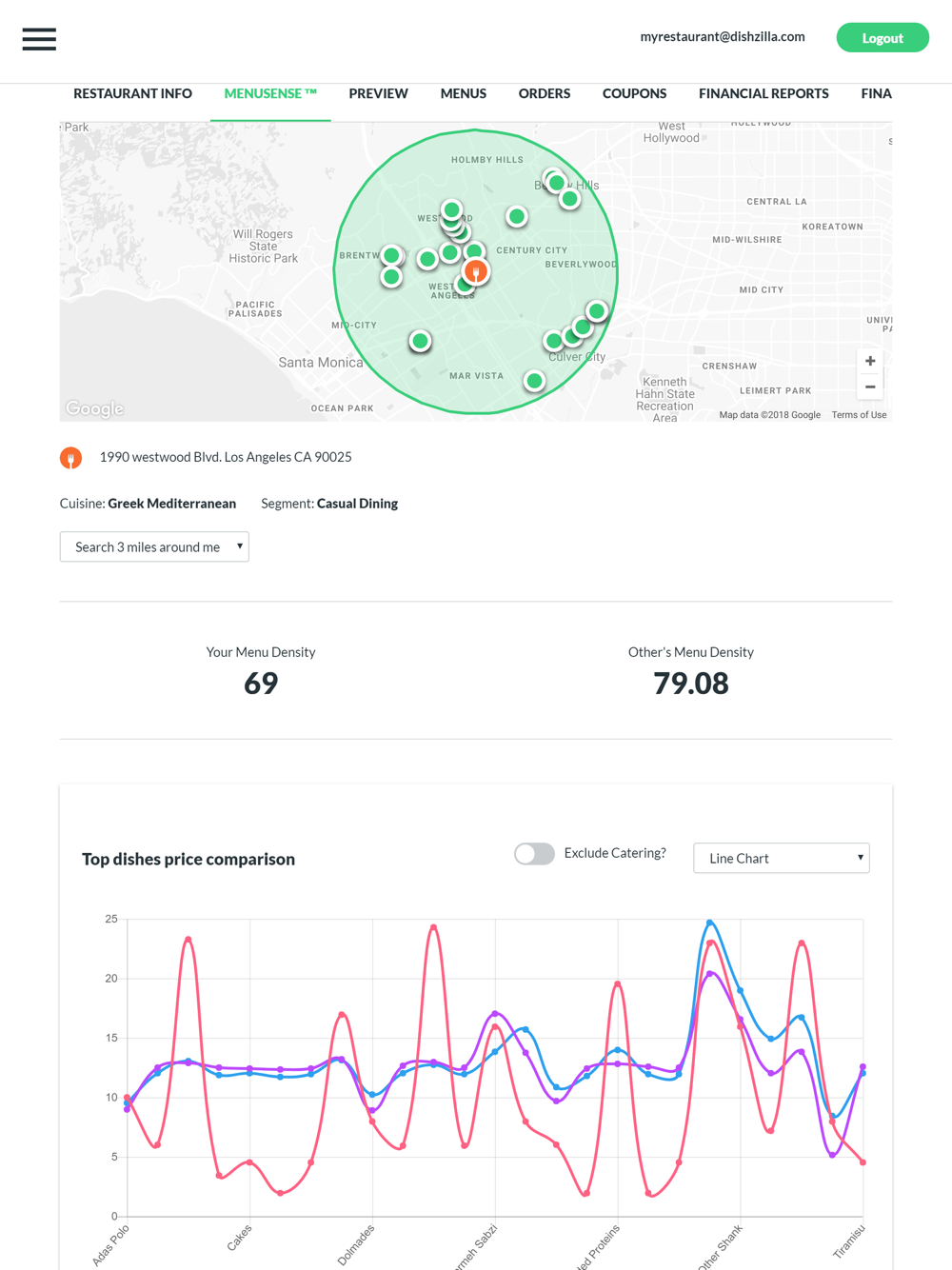Select the orange restaurant marker on the map
This screenshot has height=1270, width=952.
coord(476,271)
